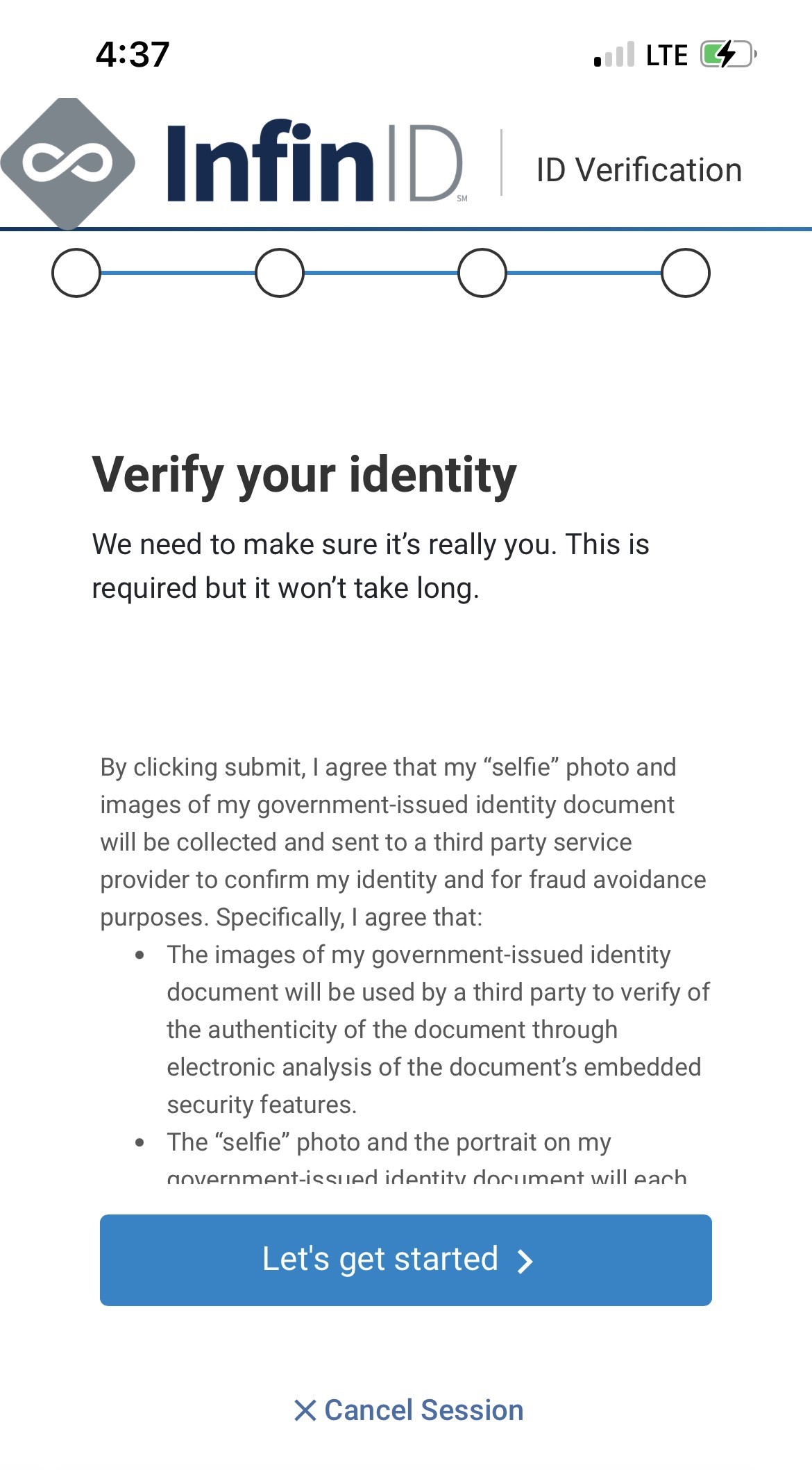Click the X icon beside Cancel Session
The height and width of the screenshot is (1470, 812).
coord(305,1410)
